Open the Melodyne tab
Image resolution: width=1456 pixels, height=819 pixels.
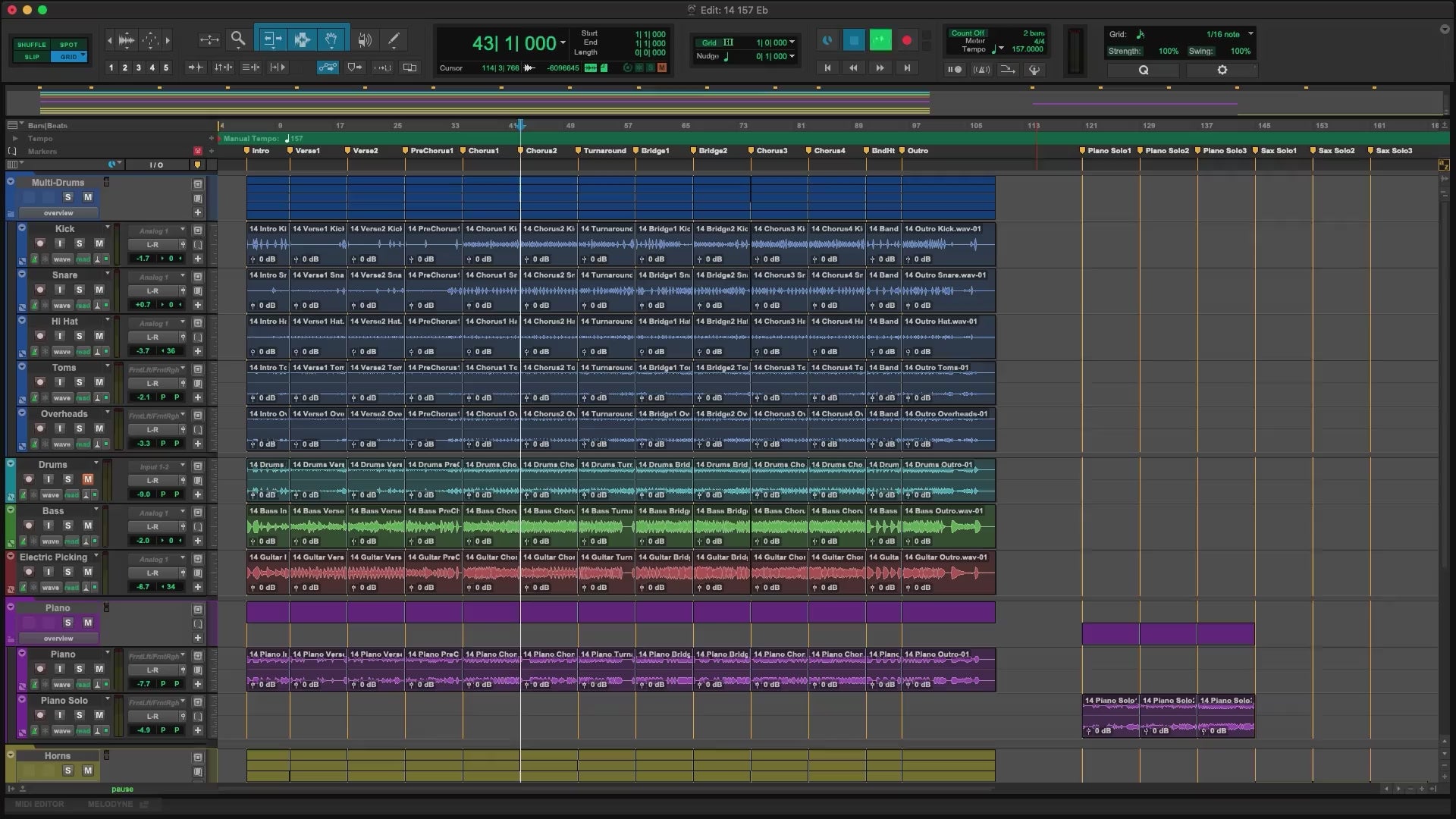(110, 804)
